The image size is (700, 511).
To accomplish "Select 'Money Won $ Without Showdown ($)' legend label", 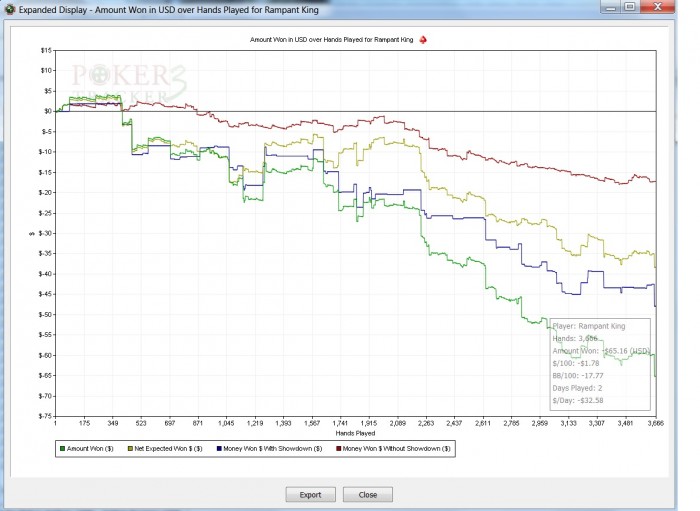I will 396,449.
